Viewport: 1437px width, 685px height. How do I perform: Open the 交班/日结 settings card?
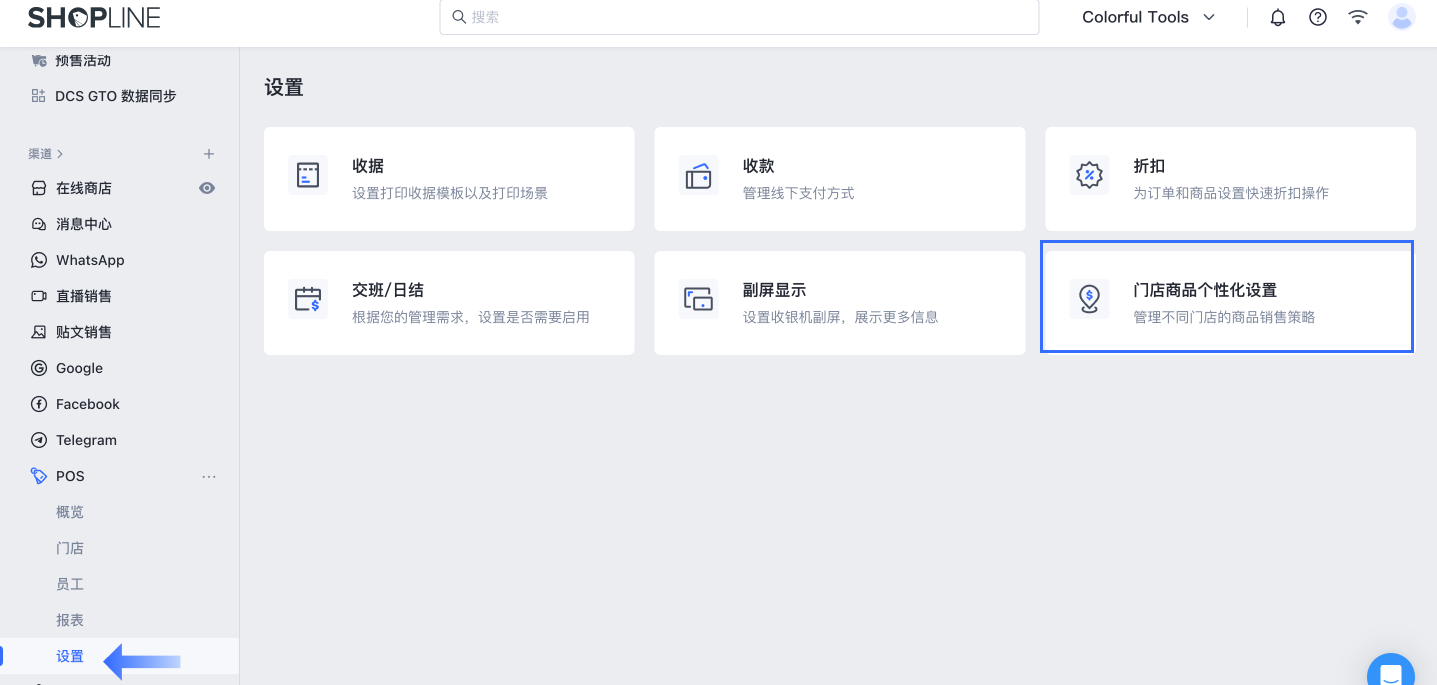(x=449, y=303)
